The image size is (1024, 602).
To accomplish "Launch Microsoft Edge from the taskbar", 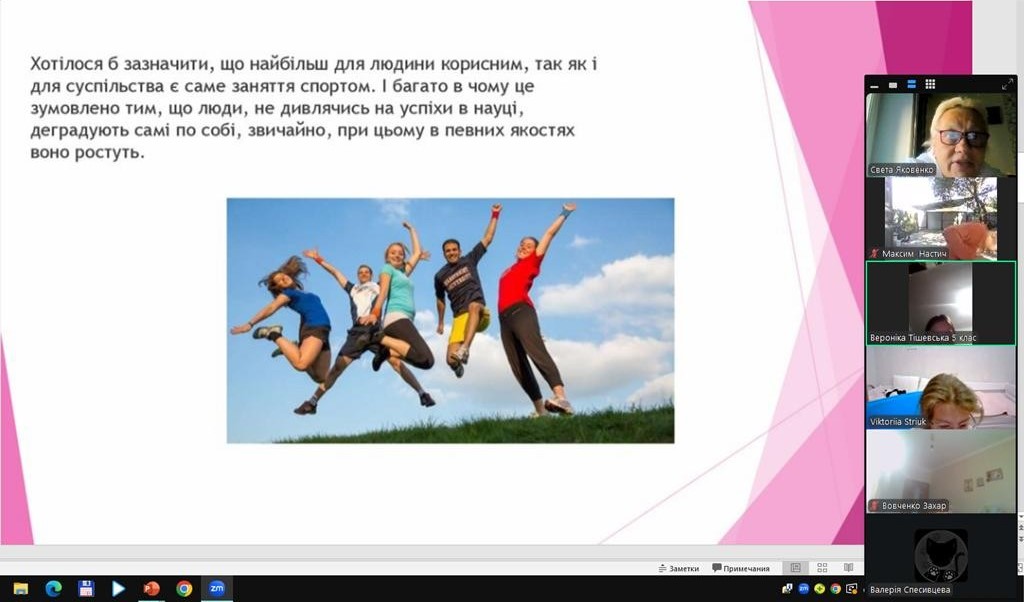I will click(x=53, y=589).
